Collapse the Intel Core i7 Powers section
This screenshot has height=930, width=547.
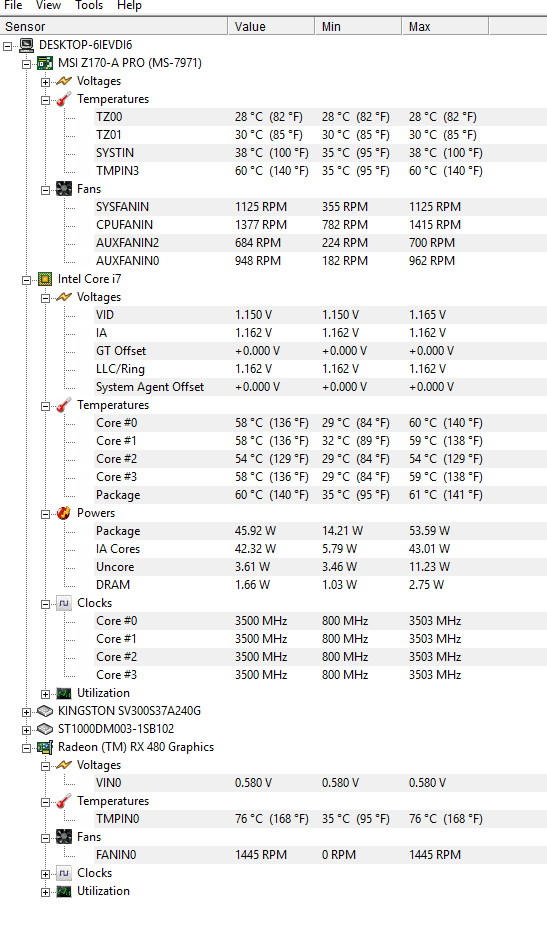(46, 514)
